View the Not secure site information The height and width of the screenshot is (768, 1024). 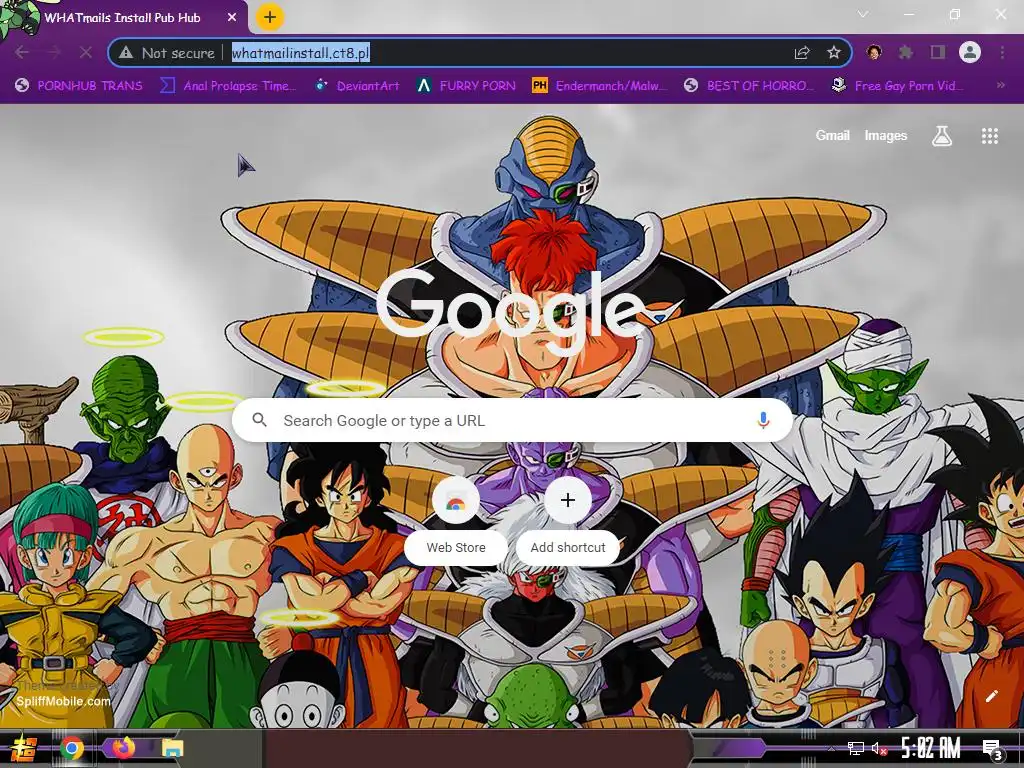pyautogui.click(x=167, y=53)
